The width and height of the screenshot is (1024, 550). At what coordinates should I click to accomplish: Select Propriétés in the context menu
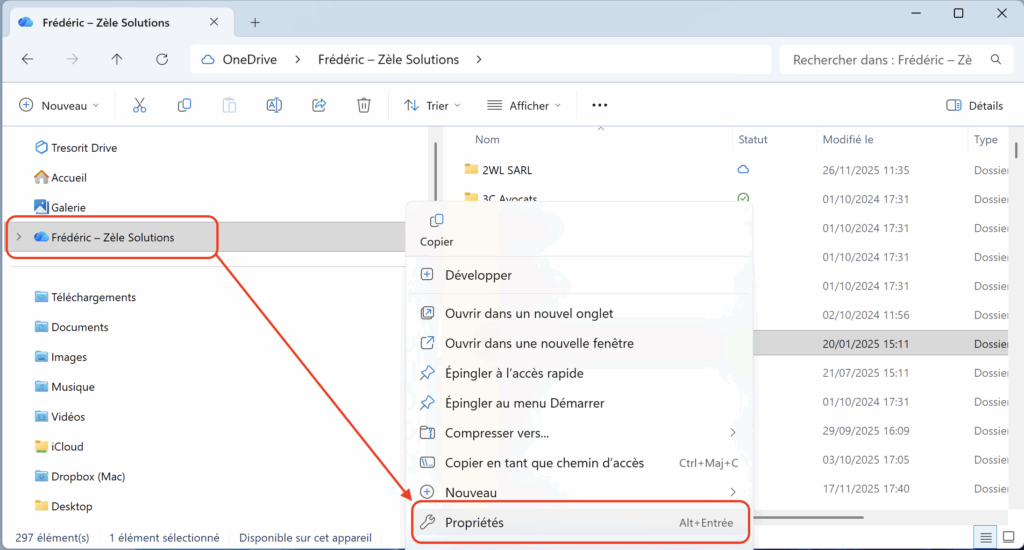click(x=474, y=523)
